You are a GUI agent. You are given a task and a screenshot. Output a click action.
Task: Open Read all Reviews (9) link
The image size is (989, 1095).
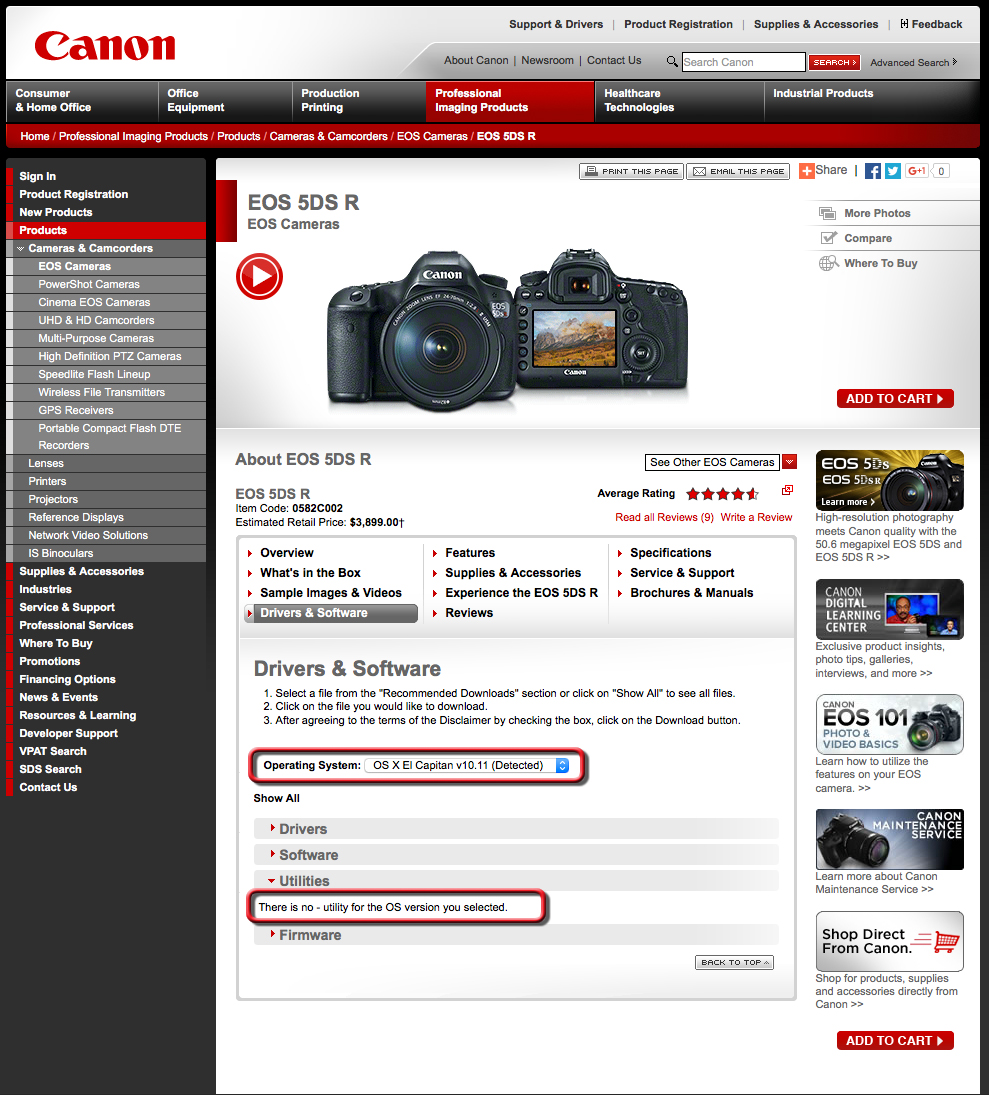coord(664,517)
